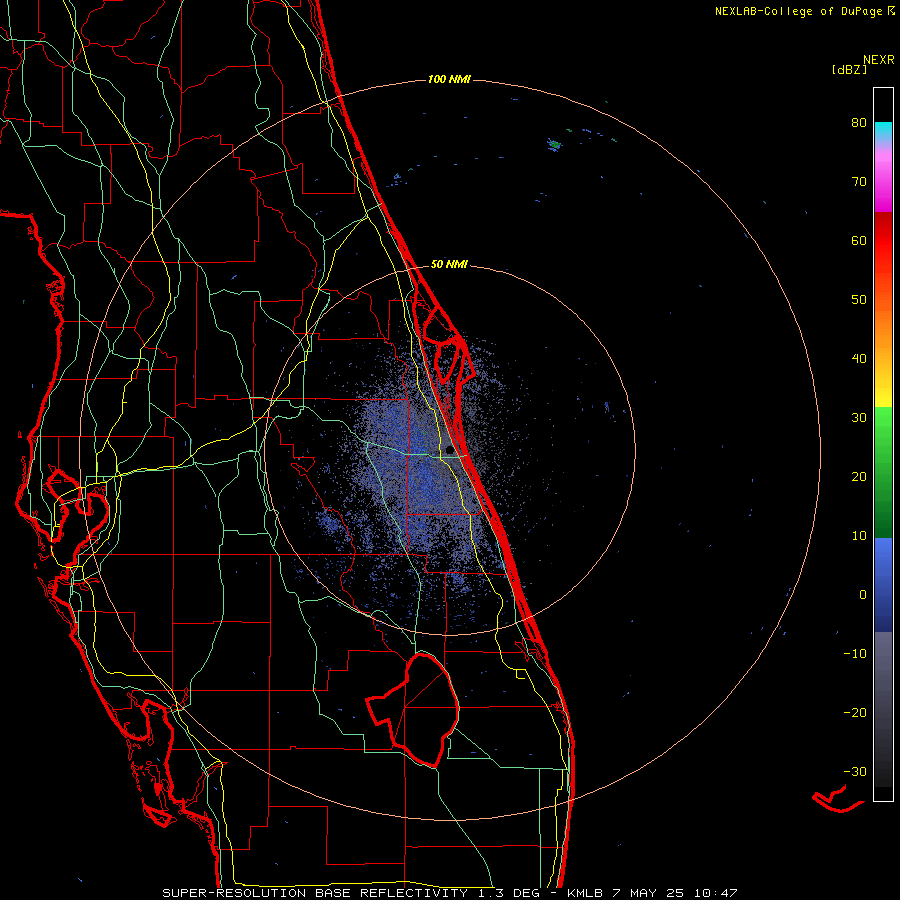Click the green segment of the color bar
Viewport: 900px width, 900px height.
[x=883, y=472]
